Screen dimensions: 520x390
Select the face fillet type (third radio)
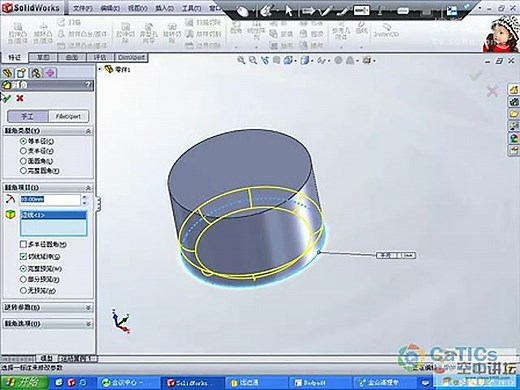coord(23,161)
